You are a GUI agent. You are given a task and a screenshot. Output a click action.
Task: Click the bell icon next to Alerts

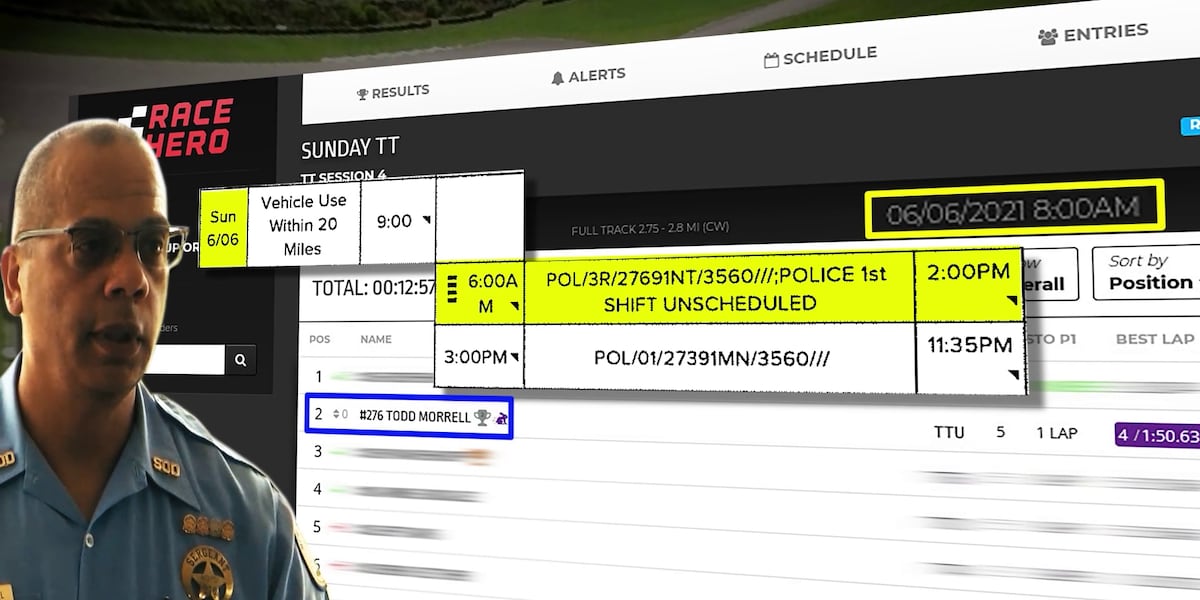tap(558, 78)
